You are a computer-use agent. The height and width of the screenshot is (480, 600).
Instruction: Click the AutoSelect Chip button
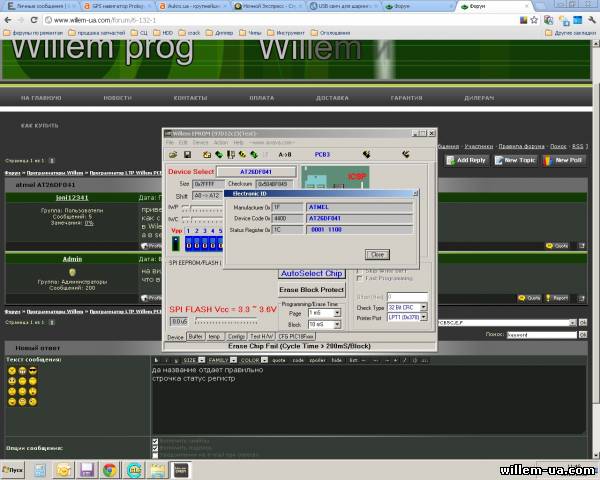pos(311,273)
